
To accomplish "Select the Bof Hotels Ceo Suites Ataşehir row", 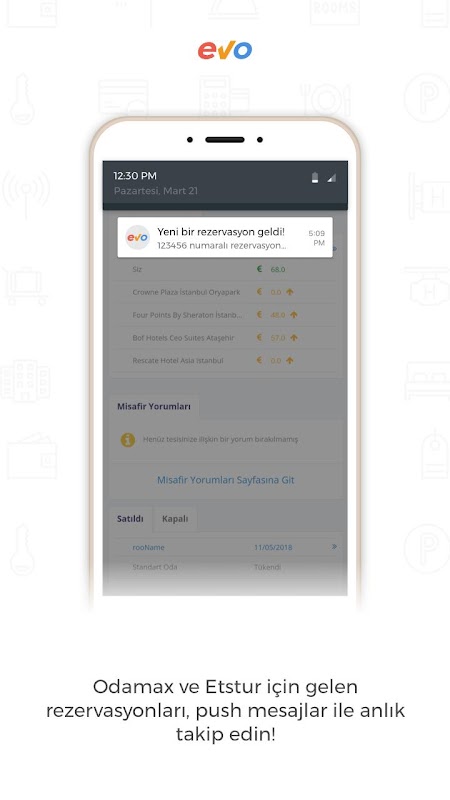I will (x=225, y=338).
